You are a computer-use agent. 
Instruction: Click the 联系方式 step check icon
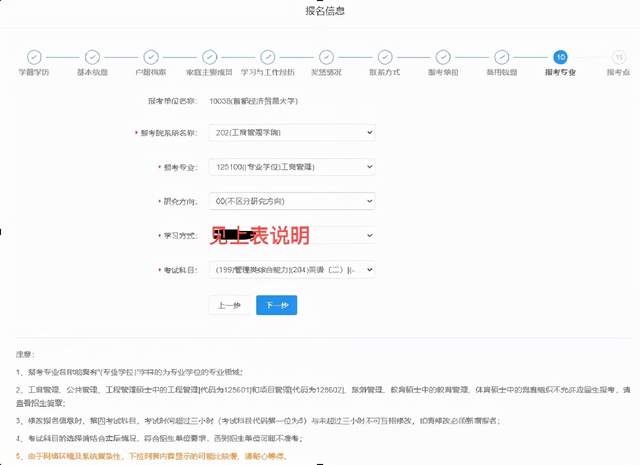tap(385, 57)
